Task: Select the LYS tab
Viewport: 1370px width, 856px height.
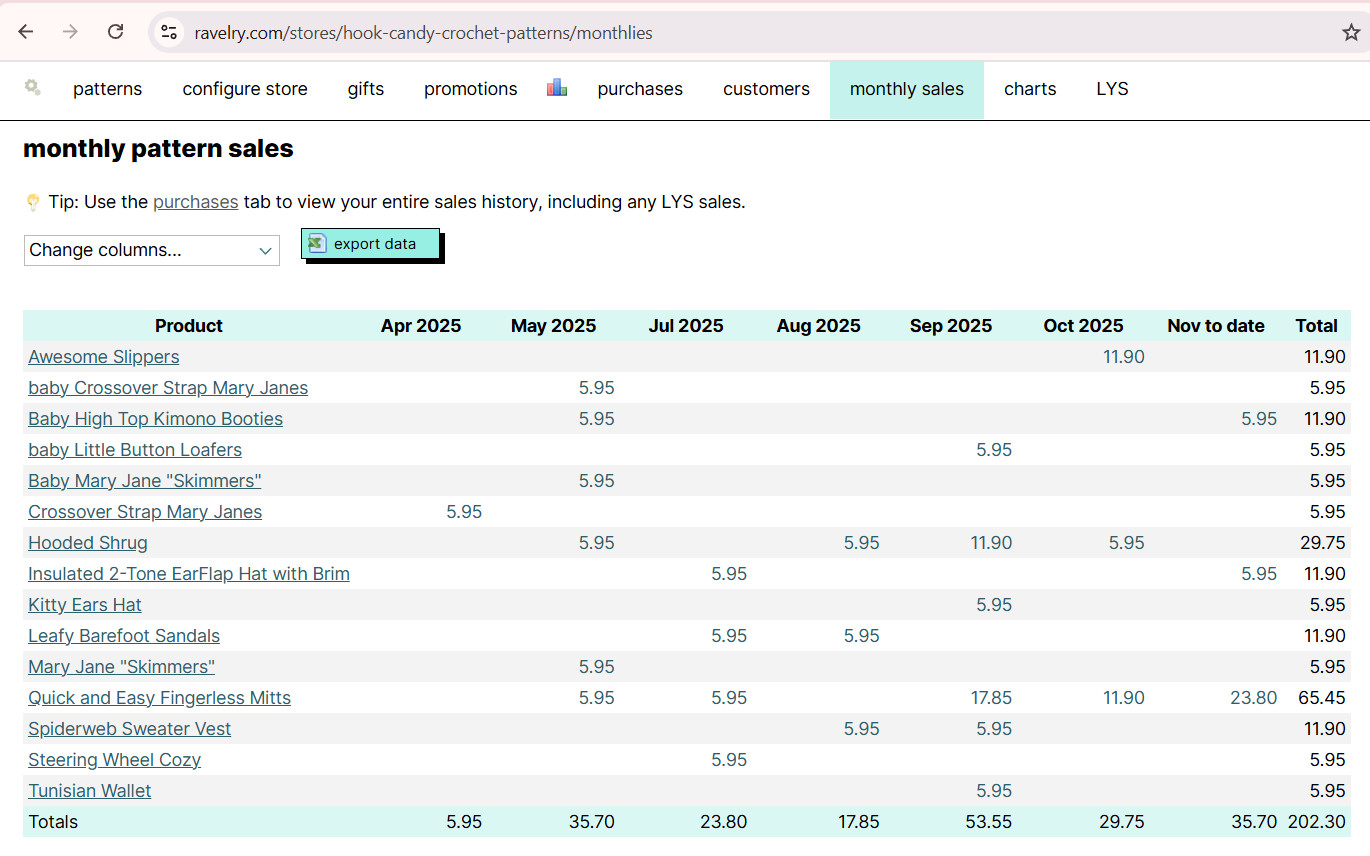Action: coord(1112,89)
